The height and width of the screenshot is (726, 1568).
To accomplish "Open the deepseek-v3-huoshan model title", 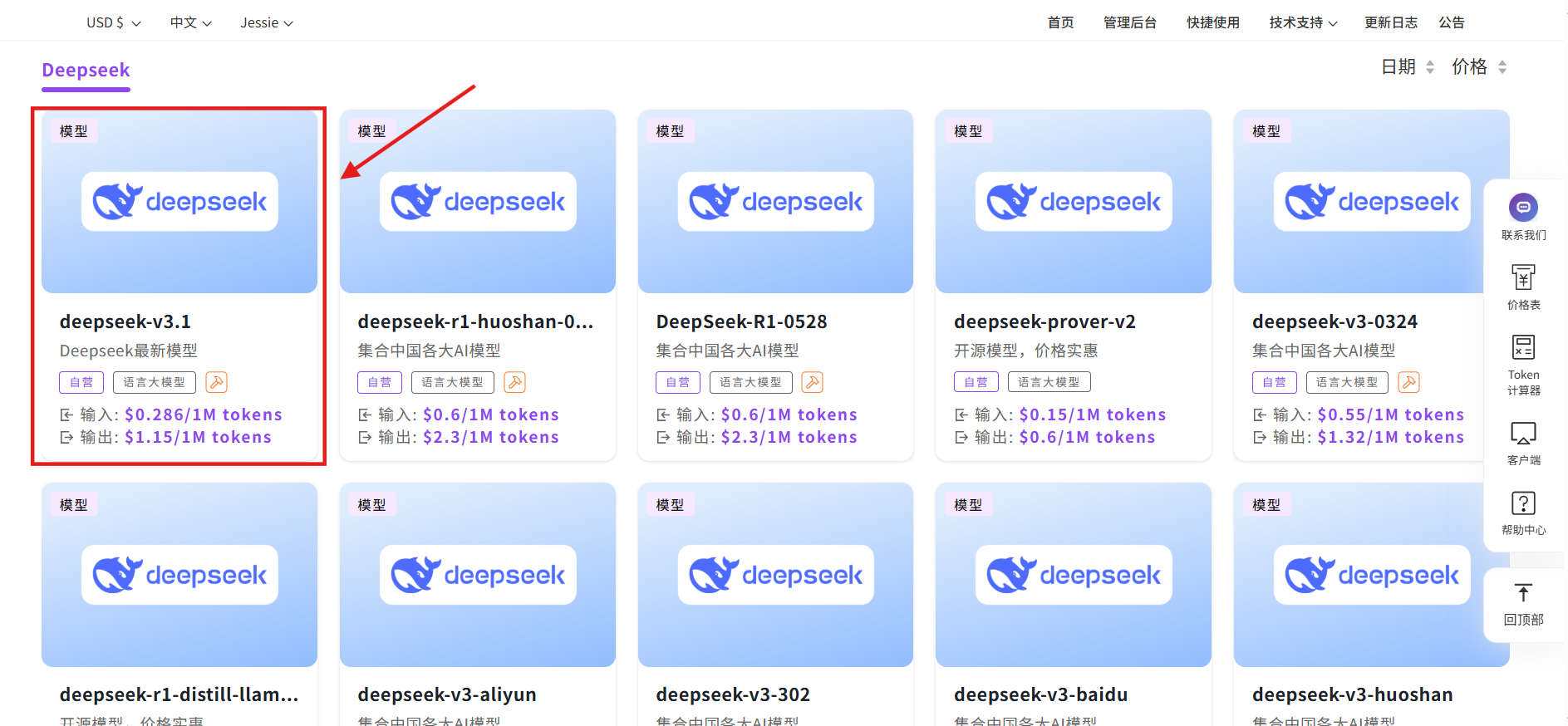I will point(1353,694).
